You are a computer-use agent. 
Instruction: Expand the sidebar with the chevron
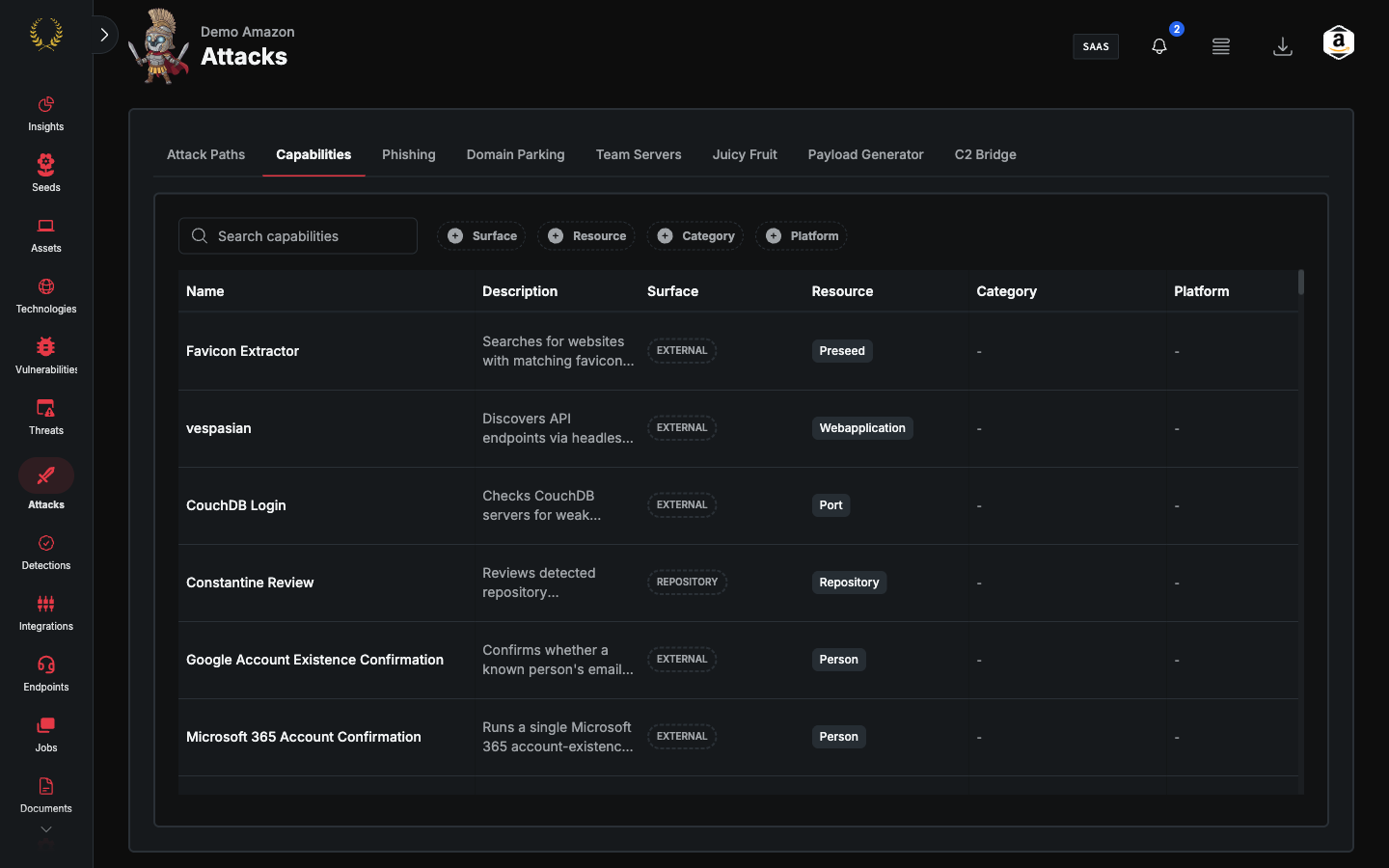(x=104, y=35)
